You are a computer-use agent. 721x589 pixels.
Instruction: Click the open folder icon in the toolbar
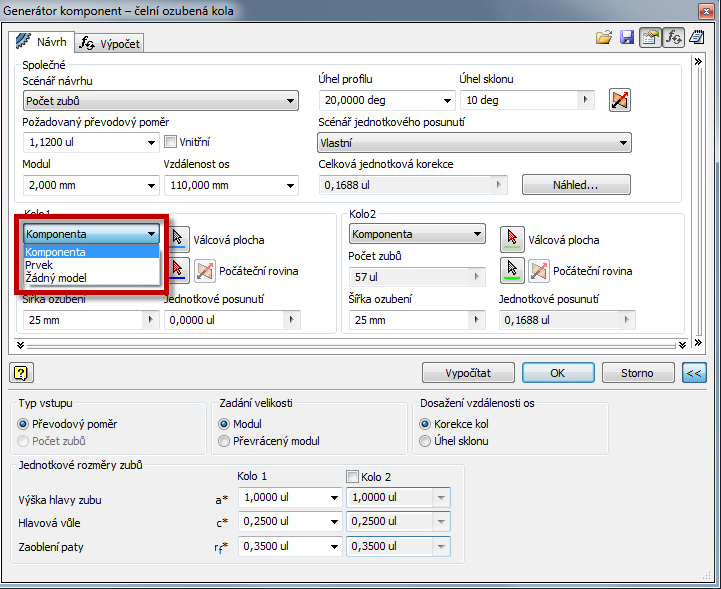click(603, 37)
